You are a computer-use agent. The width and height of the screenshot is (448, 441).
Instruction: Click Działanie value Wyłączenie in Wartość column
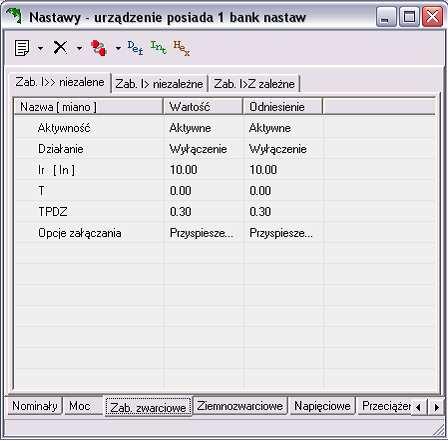[198, 149]
